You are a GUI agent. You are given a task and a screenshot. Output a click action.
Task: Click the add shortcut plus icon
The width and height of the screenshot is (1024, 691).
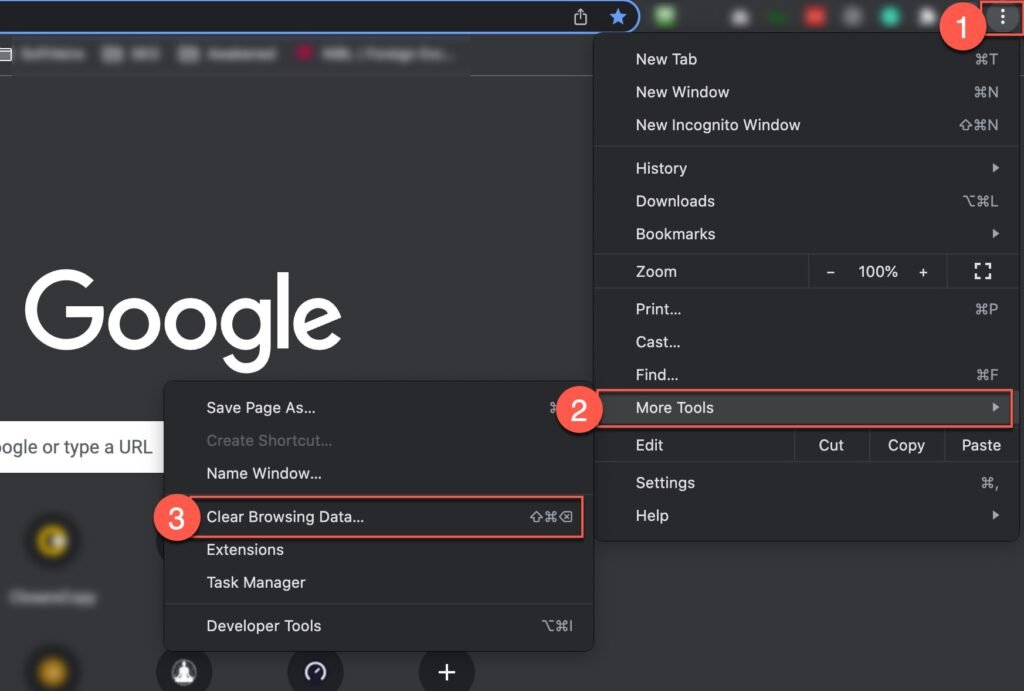(446, 671)
